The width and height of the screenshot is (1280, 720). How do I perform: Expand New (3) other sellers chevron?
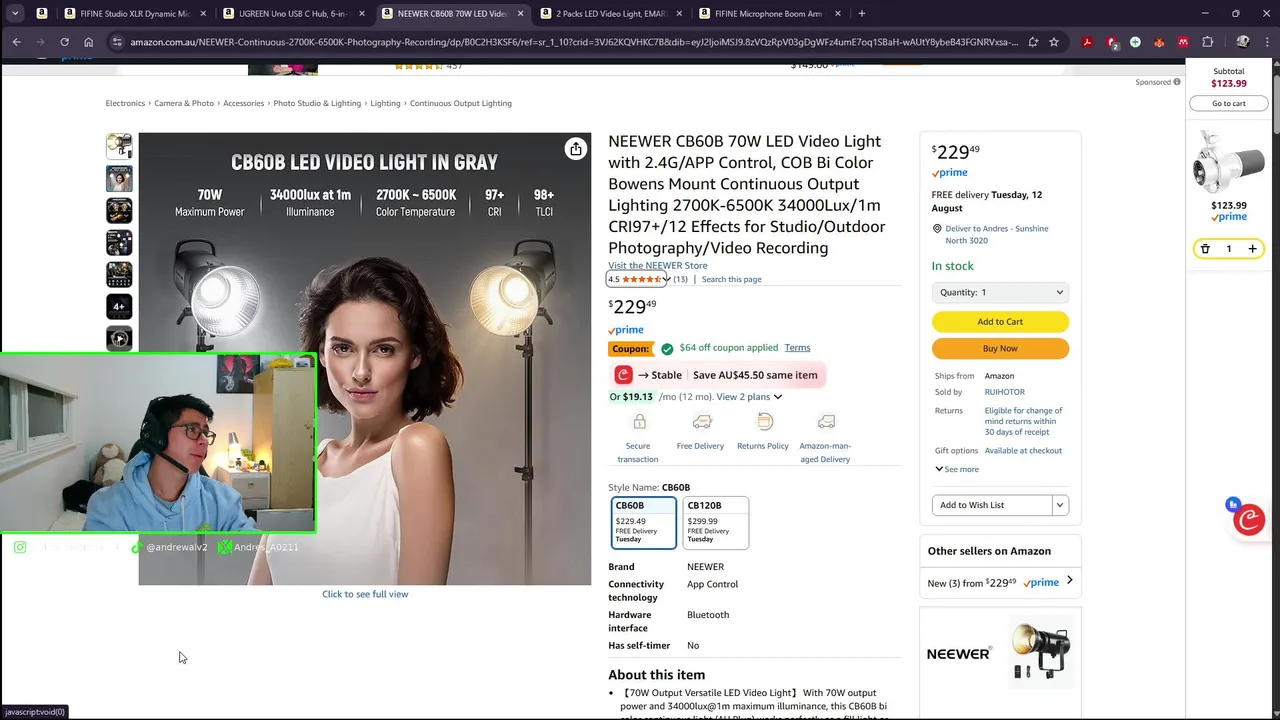point(1069,580)
